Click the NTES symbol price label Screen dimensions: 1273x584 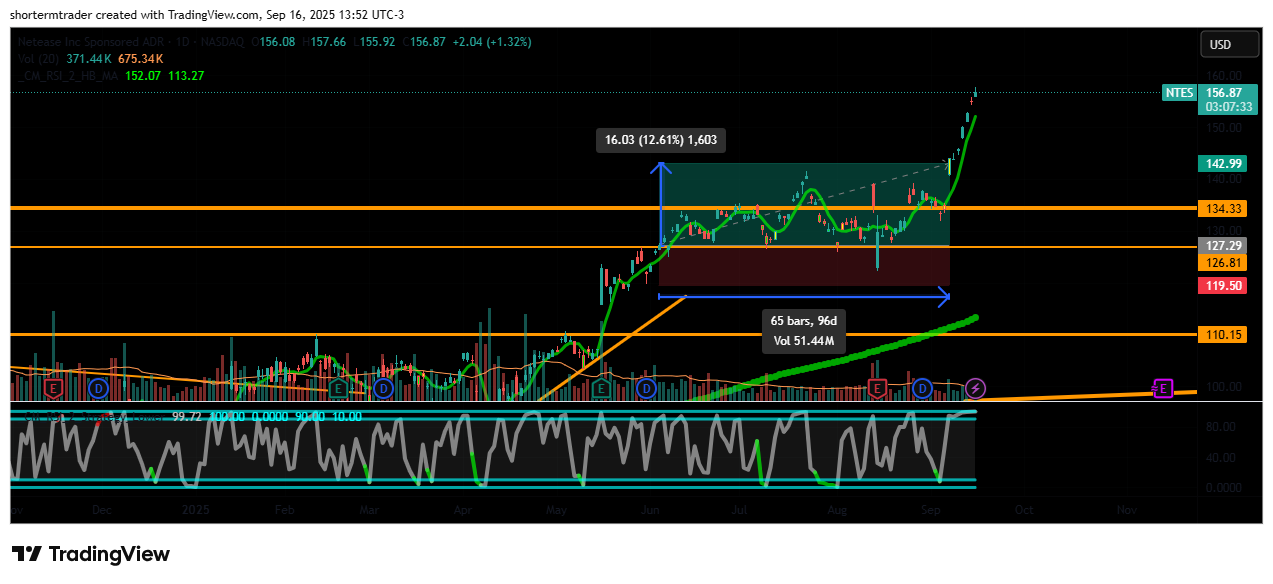pos(1179,92)
